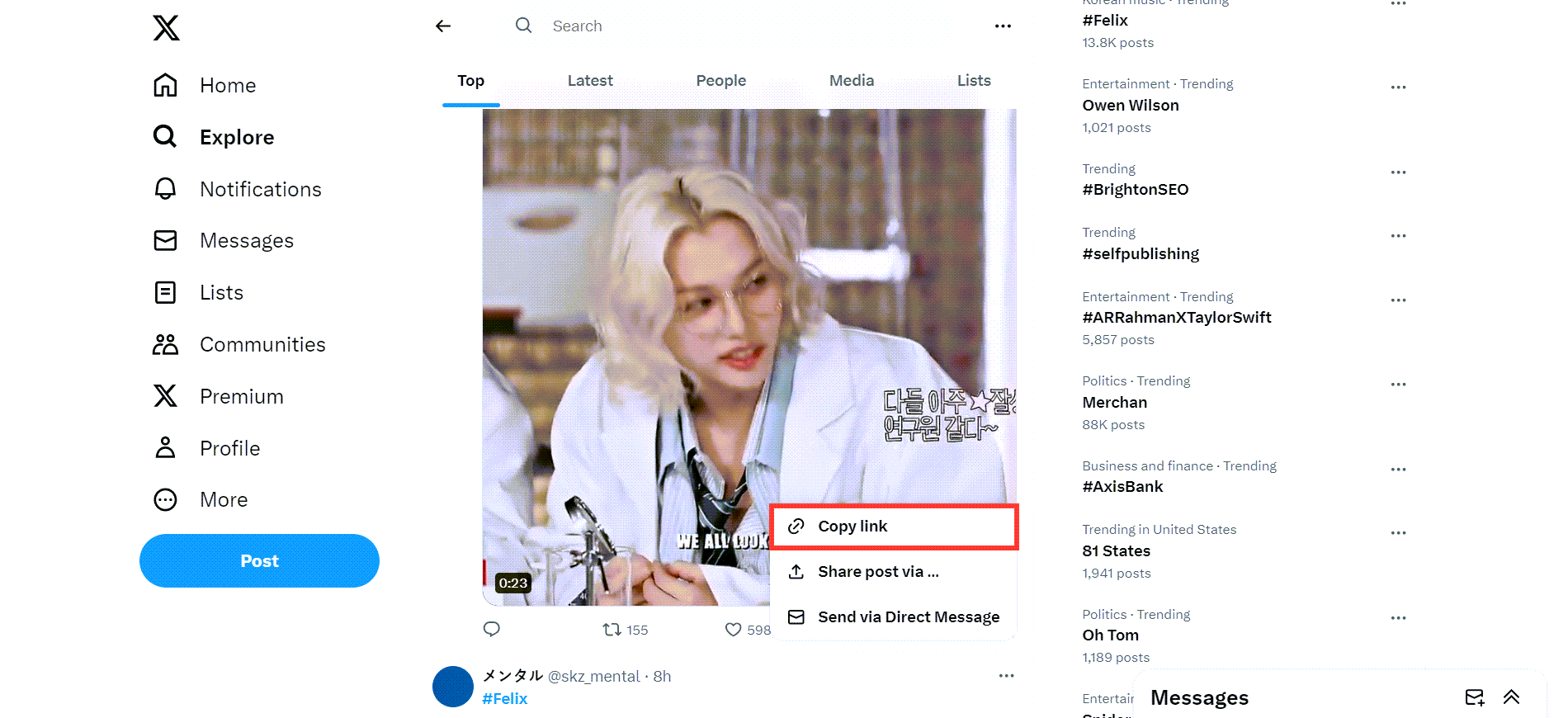This screenshot has height=718, width=1568.
Task: Open the @skz_mental handle link
Action: [594, 677]
